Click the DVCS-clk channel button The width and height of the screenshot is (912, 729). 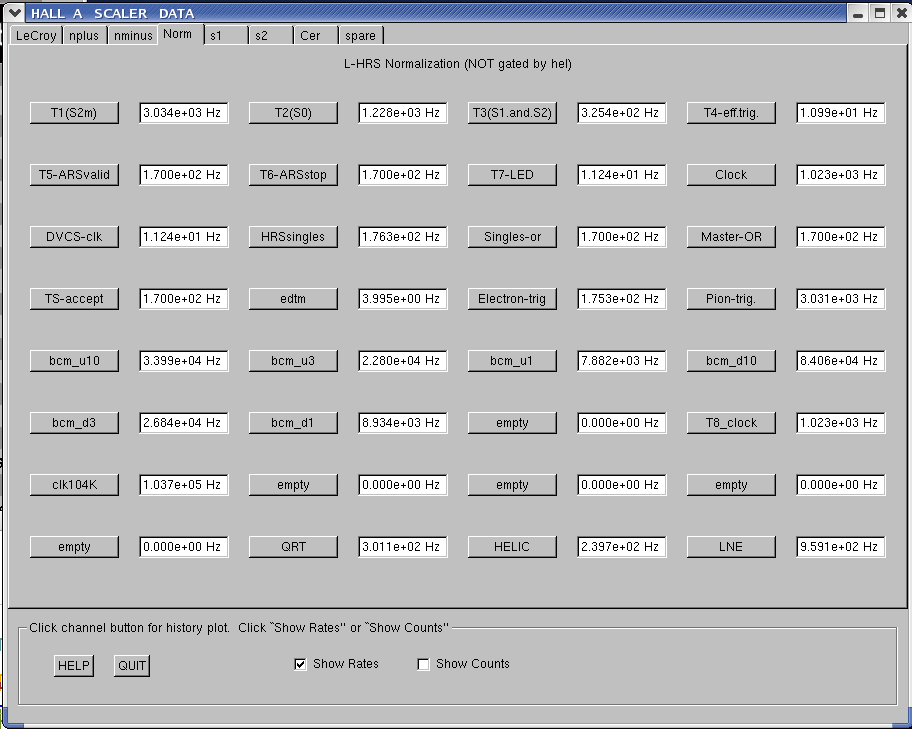(x=74, y=237)
